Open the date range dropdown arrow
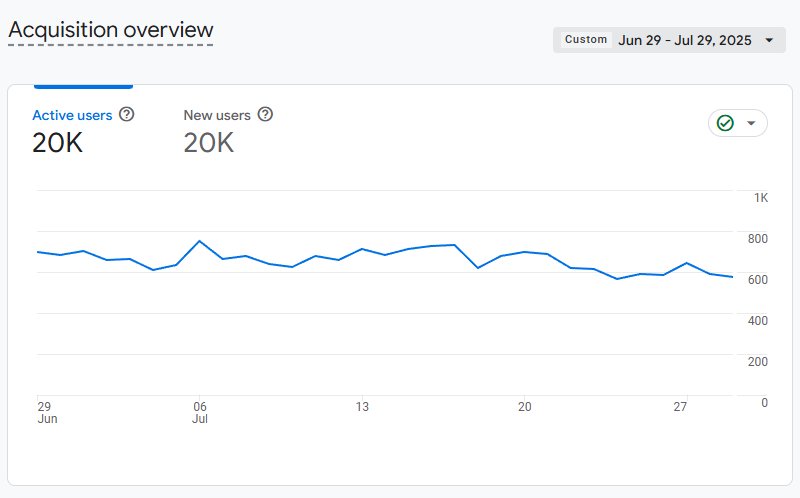 click(x=768, y=40)
